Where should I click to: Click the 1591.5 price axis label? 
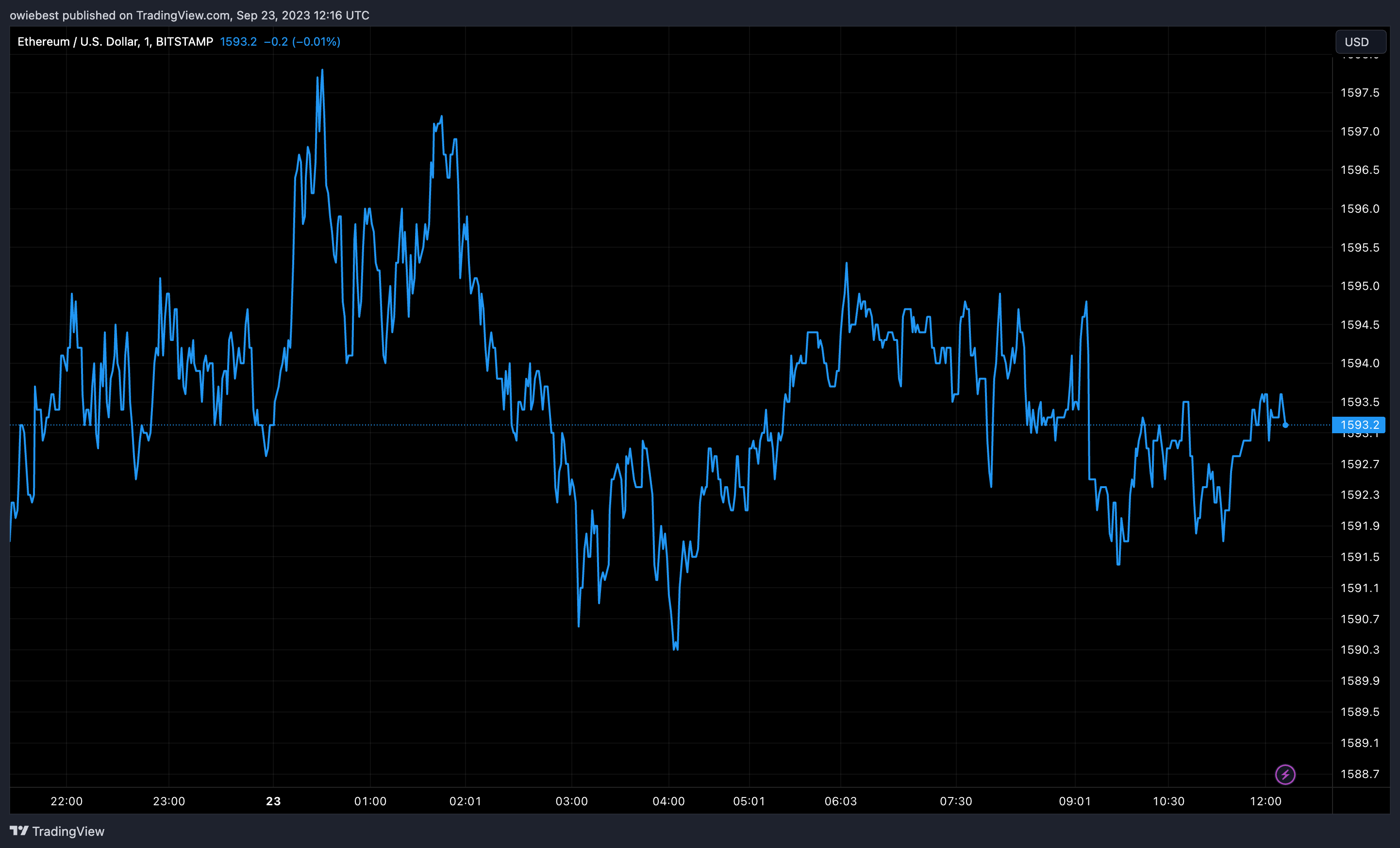point(1360,557)
